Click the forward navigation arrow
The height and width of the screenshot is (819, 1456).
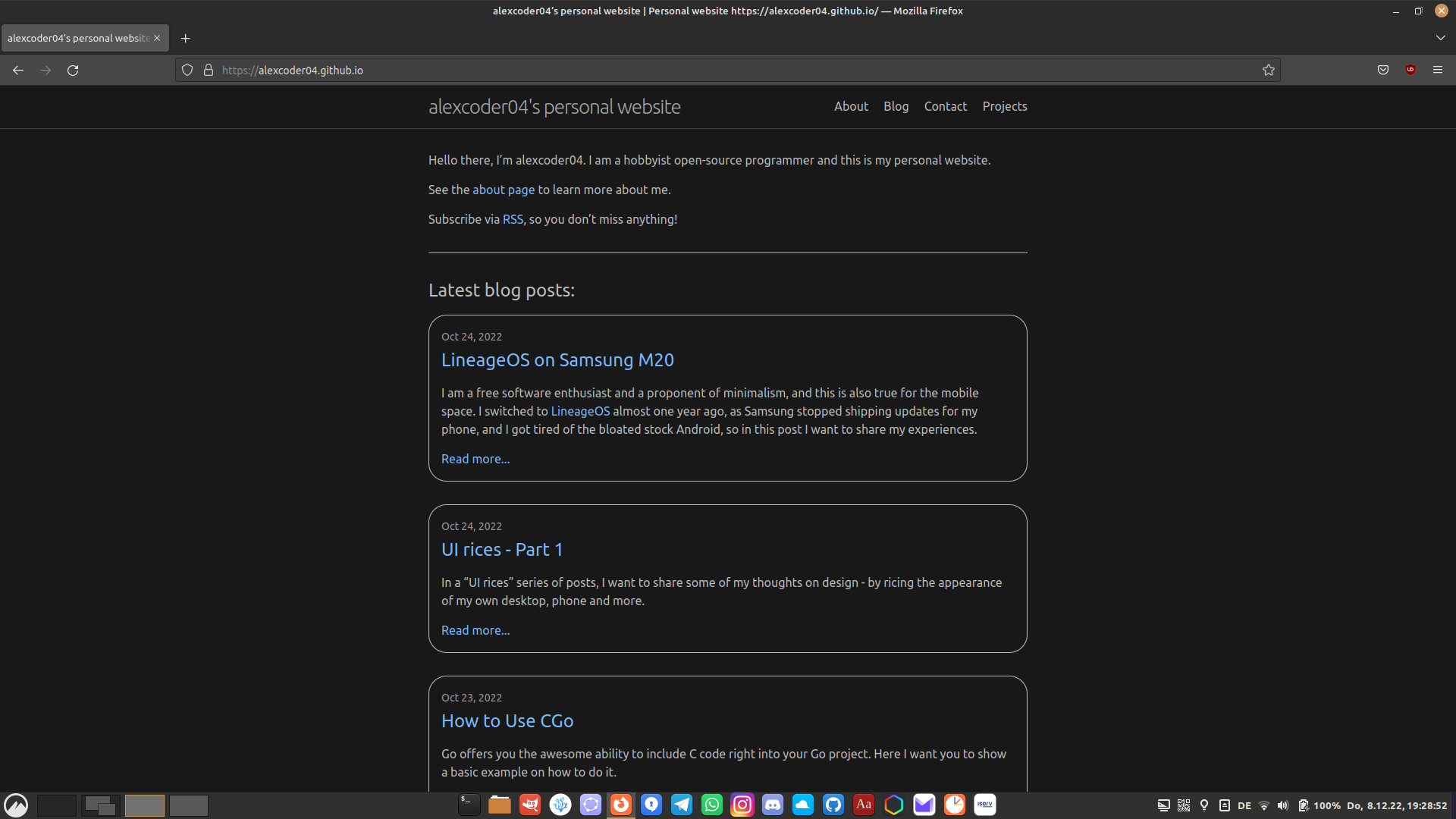(x=45, y=70)
